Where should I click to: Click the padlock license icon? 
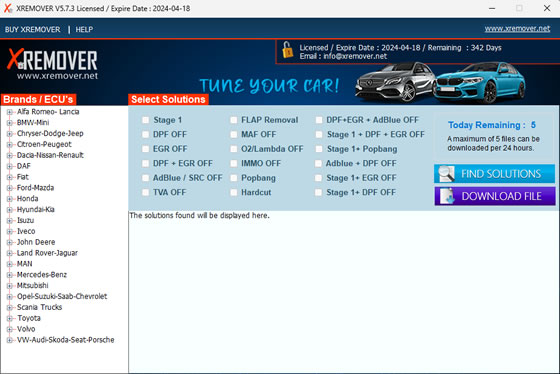click(x=288, y=50)
